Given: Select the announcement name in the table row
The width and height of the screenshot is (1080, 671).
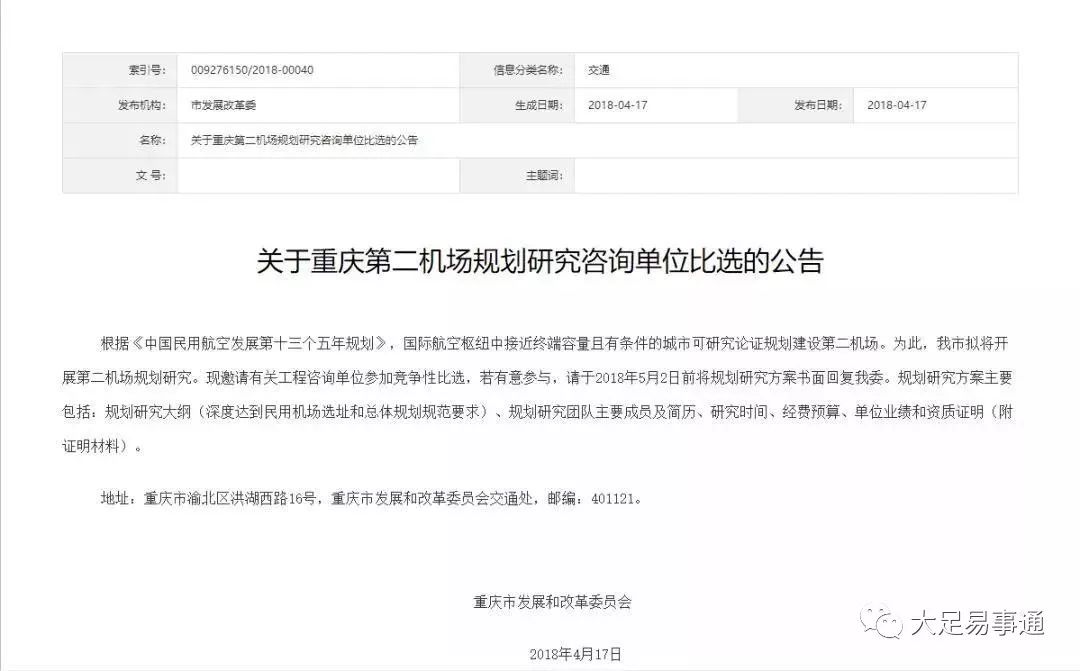Looking at the screenshot, I should pyautogui.click(x=304, y=140).
